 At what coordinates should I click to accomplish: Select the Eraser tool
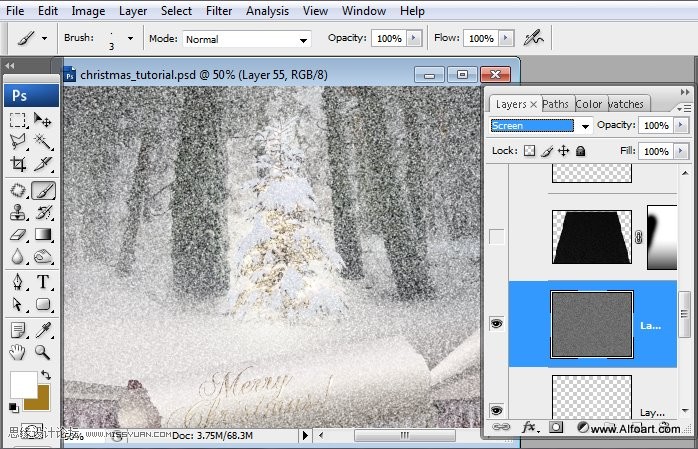(x=18, y=235)
